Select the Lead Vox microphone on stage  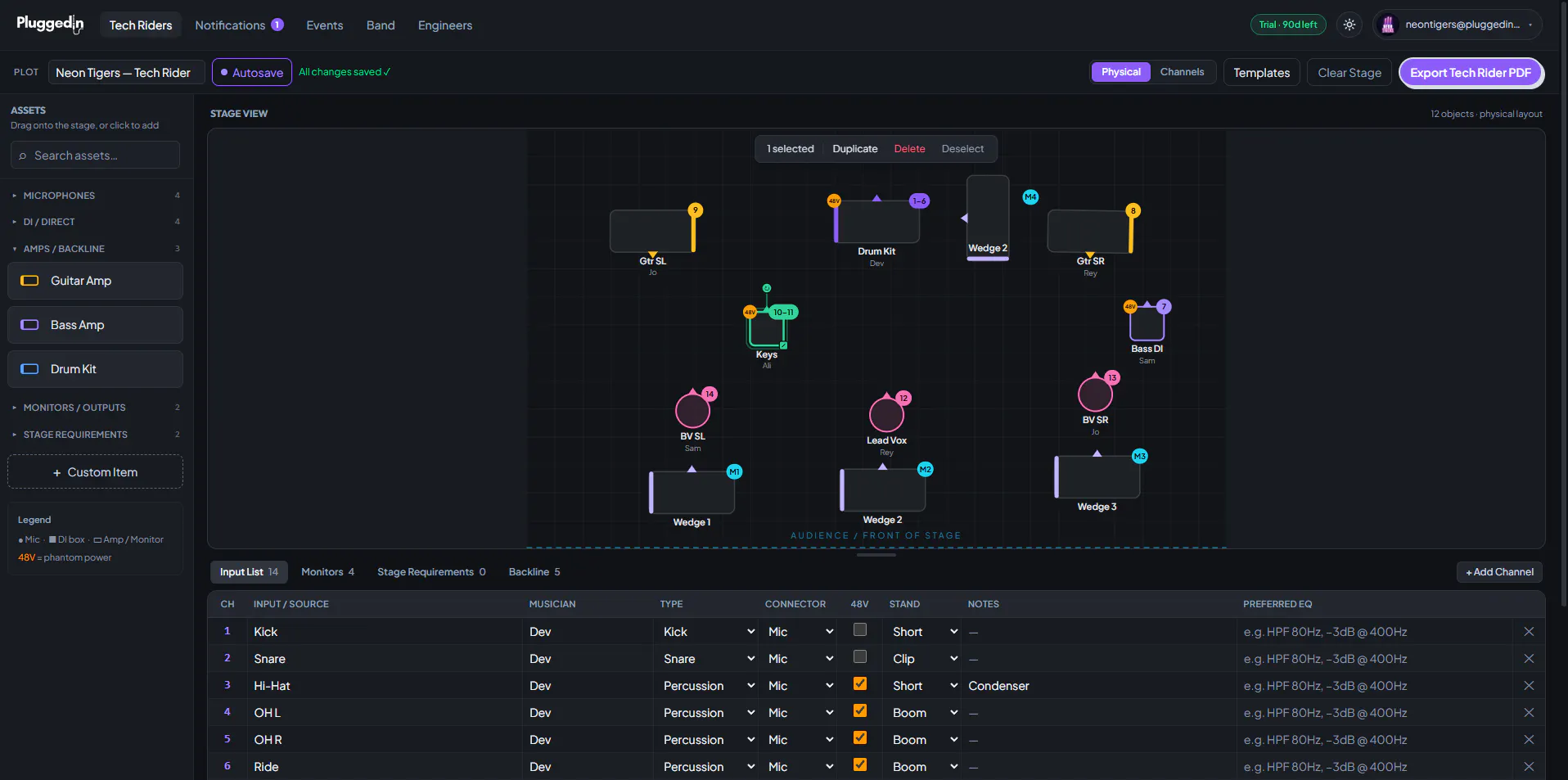coord(886,415)
